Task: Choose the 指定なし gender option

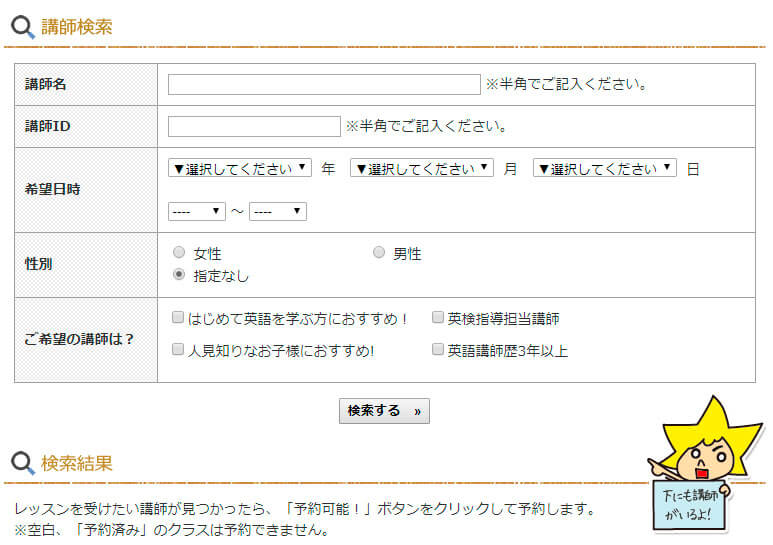Action: (x=179, y=274)
